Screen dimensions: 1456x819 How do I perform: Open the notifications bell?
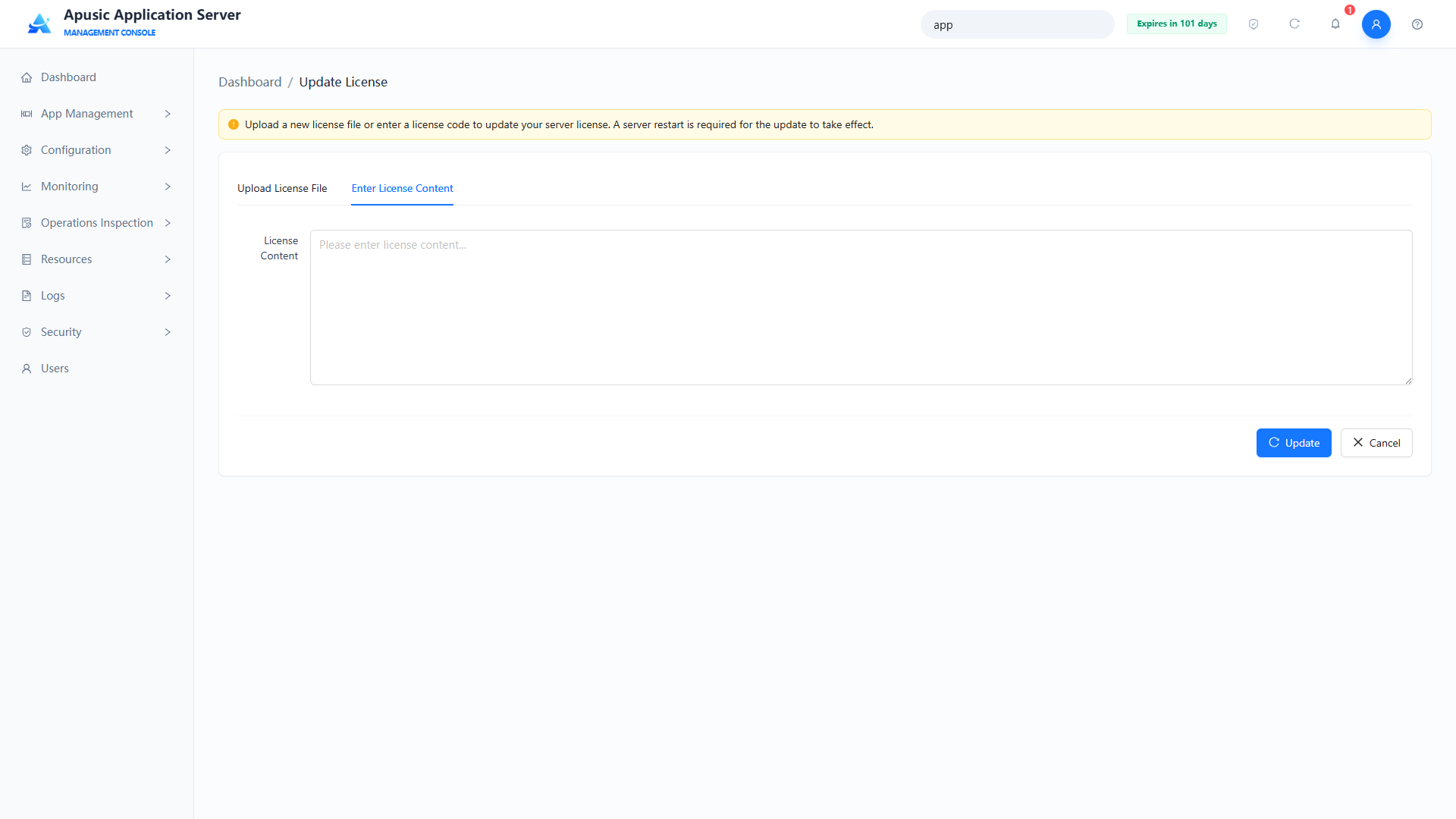click(1335, 24)
